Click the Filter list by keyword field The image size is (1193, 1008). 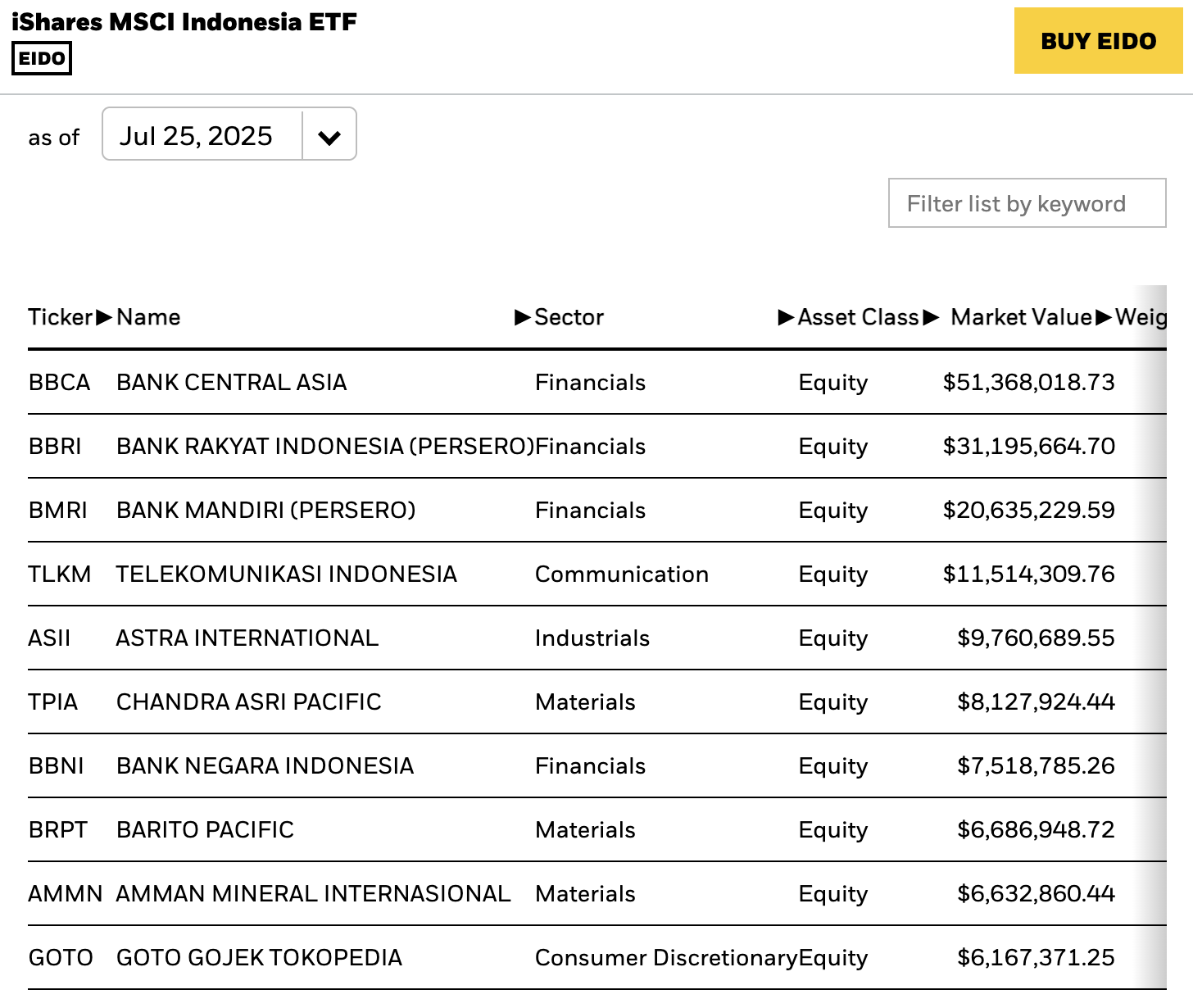point(1027,202)
